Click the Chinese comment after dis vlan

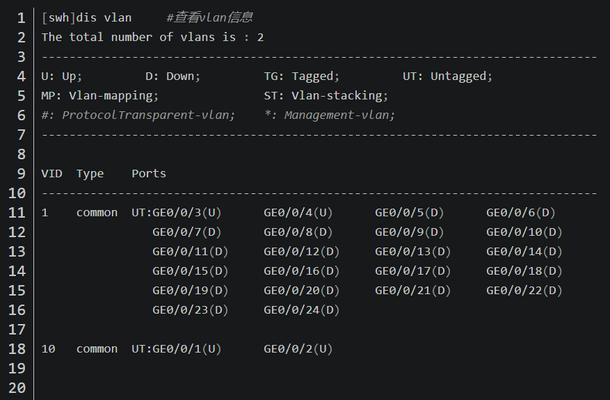209,18
